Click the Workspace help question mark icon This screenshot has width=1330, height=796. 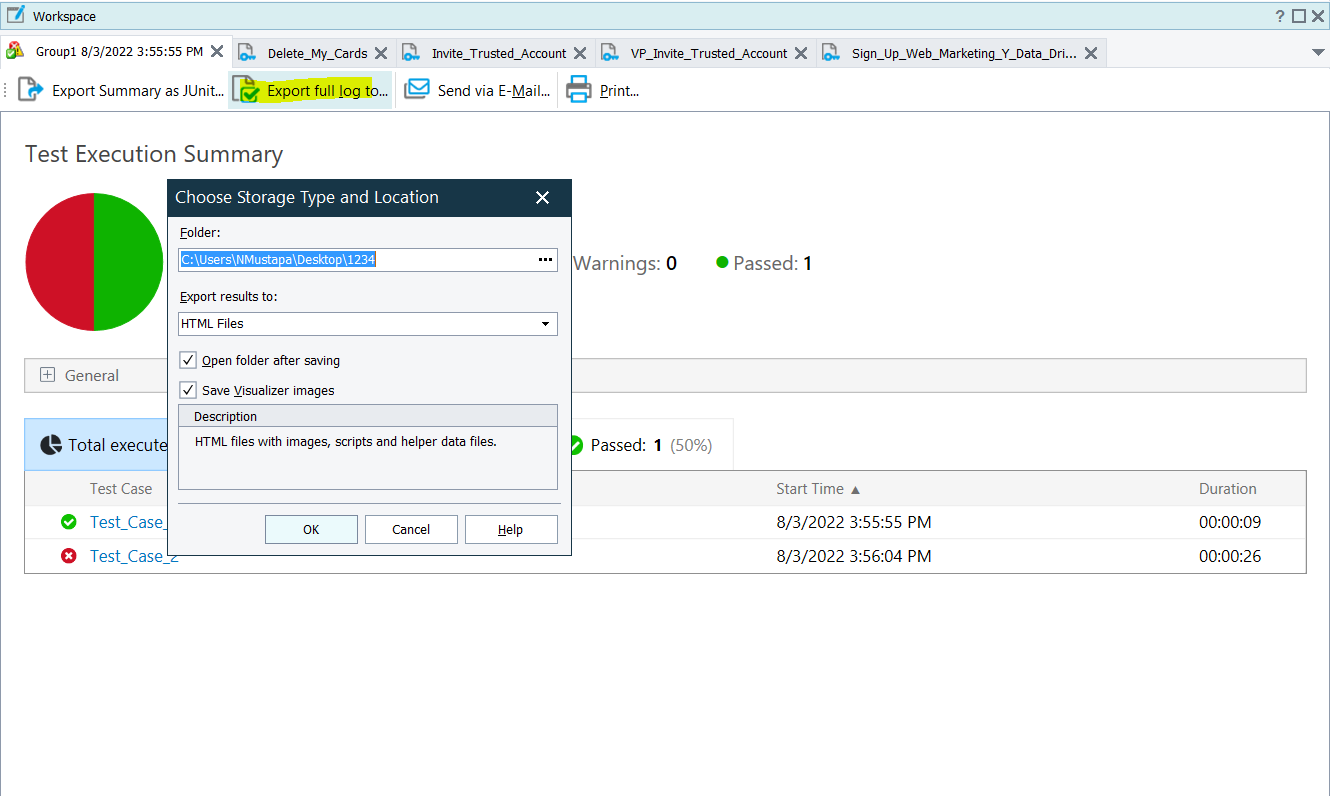(x=1280, y=16)
